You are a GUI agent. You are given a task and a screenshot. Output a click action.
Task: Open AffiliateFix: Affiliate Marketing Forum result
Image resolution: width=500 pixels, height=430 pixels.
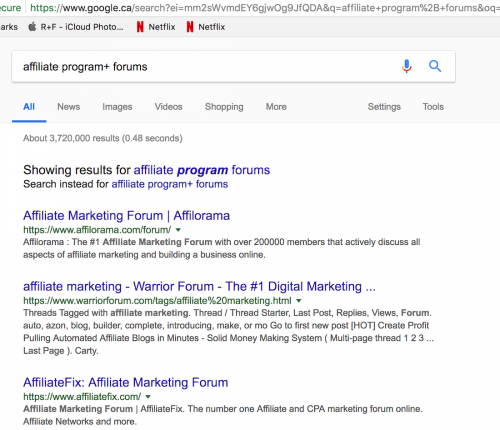click(x=126, y=383)
